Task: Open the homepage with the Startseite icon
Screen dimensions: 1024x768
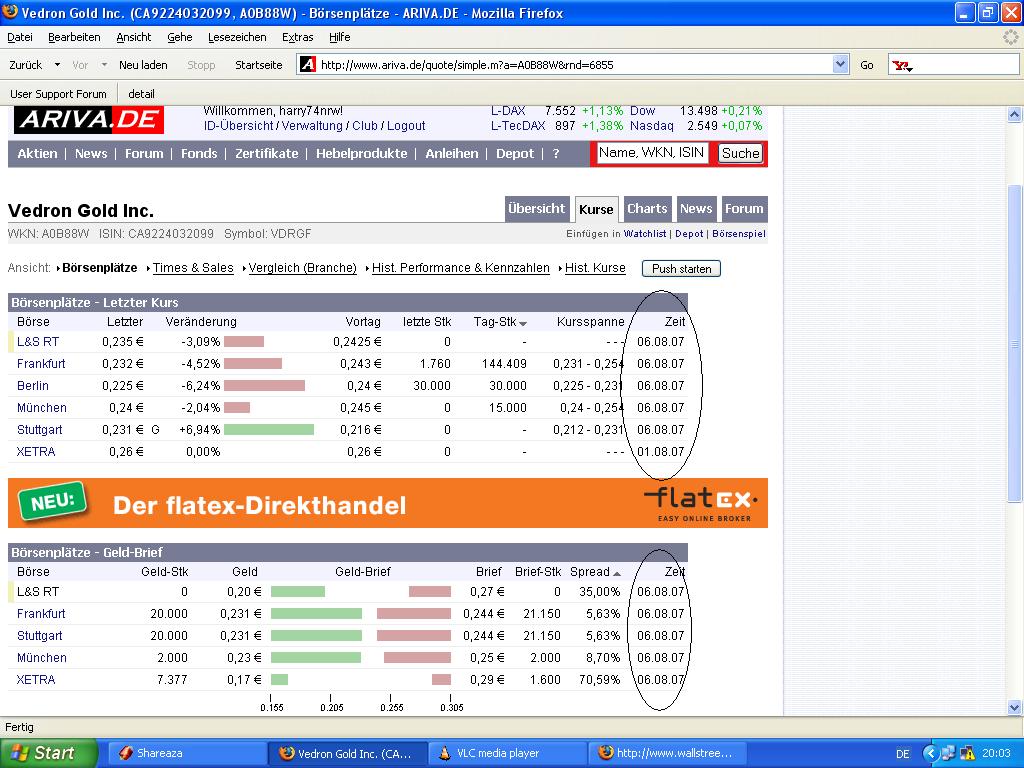Action: pos(258,63)
